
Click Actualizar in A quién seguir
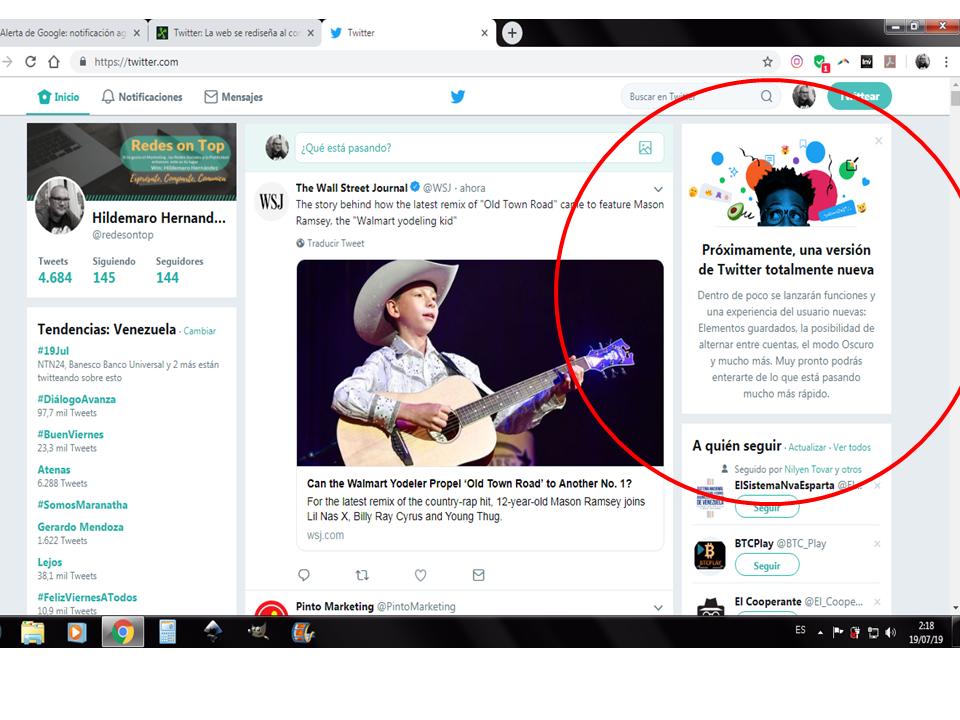[807, 447]
